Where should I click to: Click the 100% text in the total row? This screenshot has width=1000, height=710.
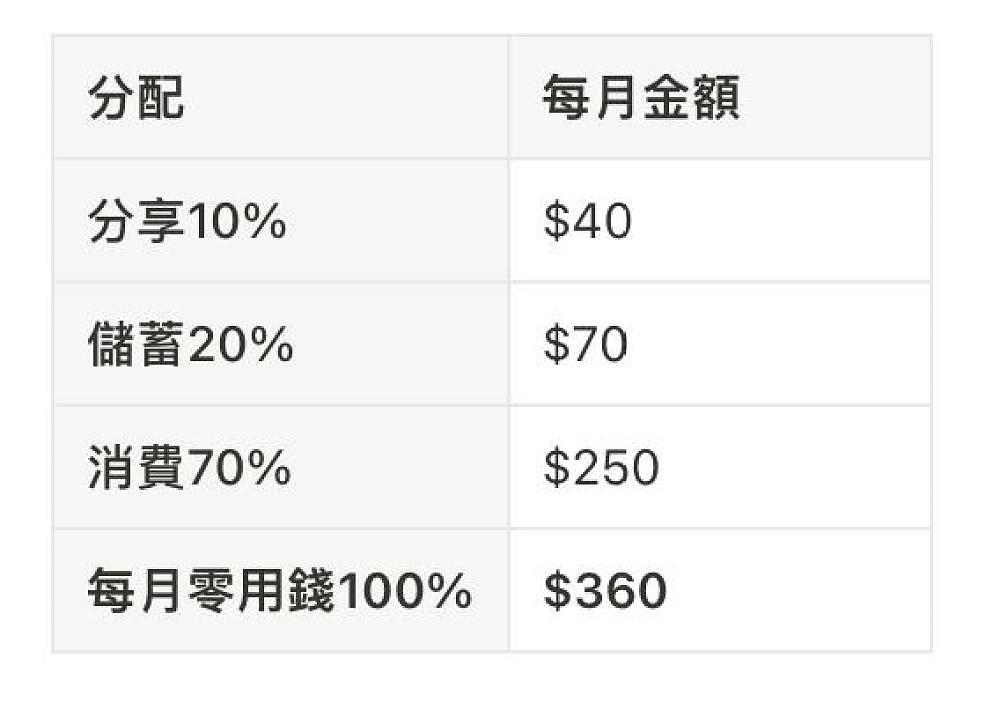coord(405,591)
